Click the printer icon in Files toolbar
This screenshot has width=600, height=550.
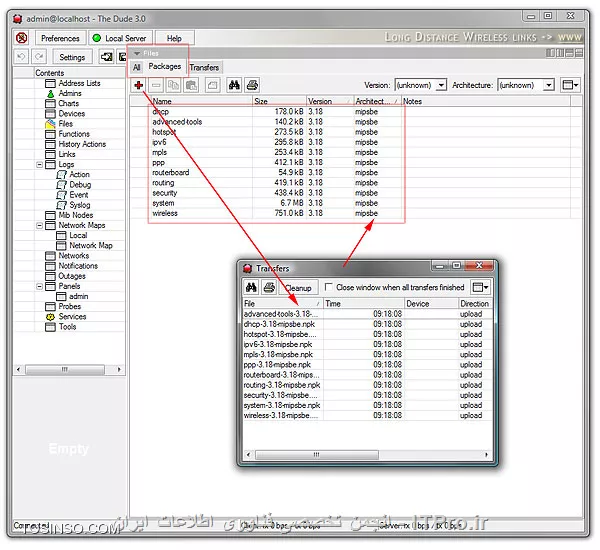252,85
